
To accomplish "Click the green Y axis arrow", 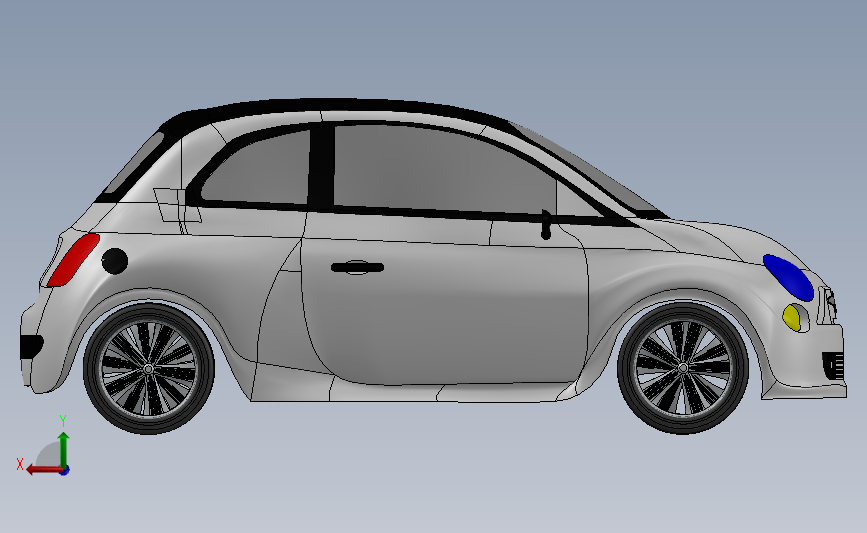I will pyautogui.click(x=63, y=450).
